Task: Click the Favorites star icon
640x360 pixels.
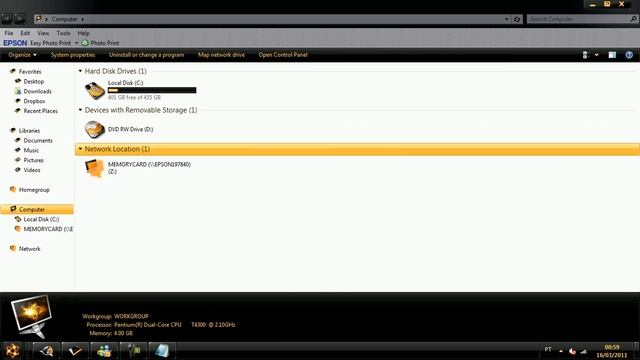Action: (13, 71)
